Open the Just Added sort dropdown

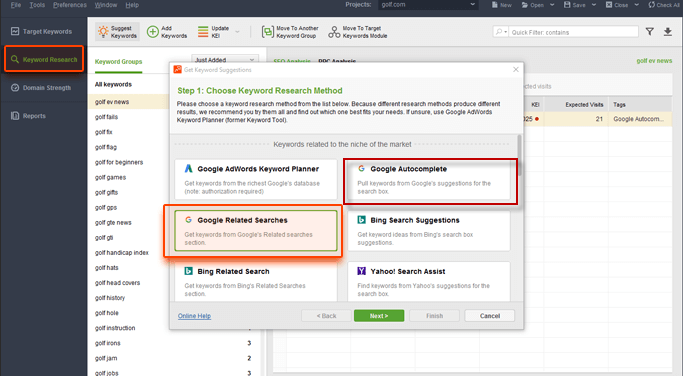coord(225,60)
